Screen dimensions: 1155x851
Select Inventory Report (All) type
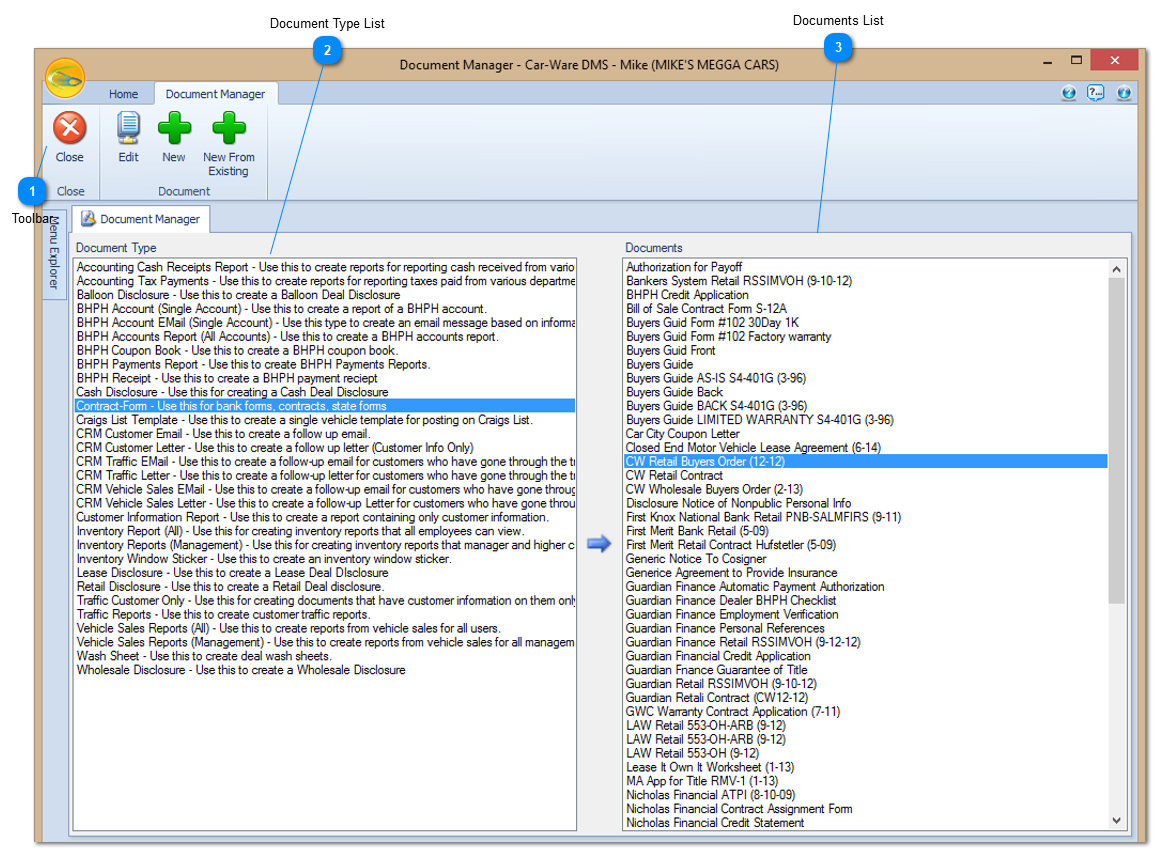coord(325,532)
